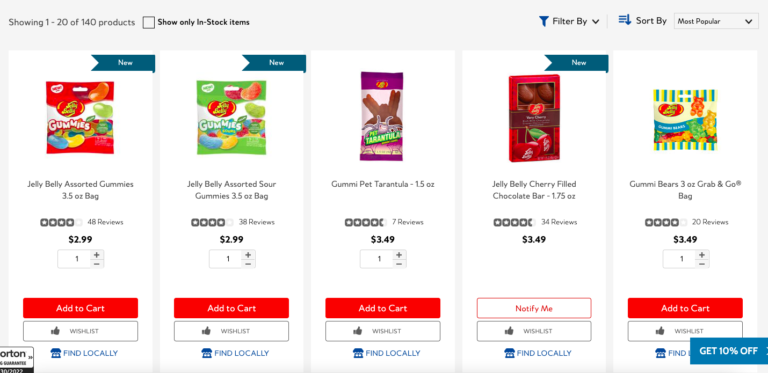Screen dimensions: 768x373
Task: Click the quantity field for Gummi Bears
Action: pos(681,259)
